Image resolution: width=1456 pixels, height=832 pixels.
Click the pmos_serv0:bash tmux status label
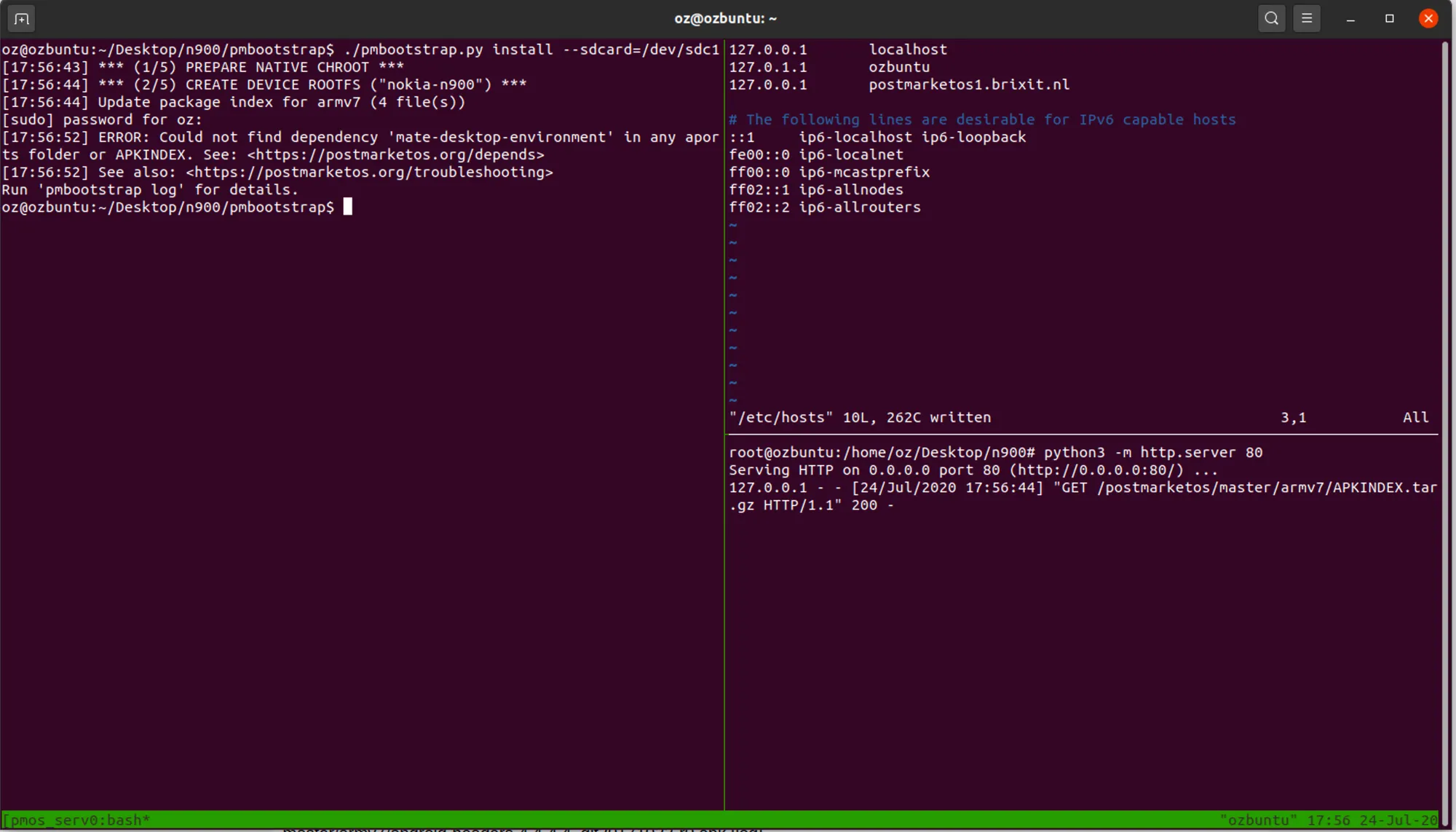point(76,820)
